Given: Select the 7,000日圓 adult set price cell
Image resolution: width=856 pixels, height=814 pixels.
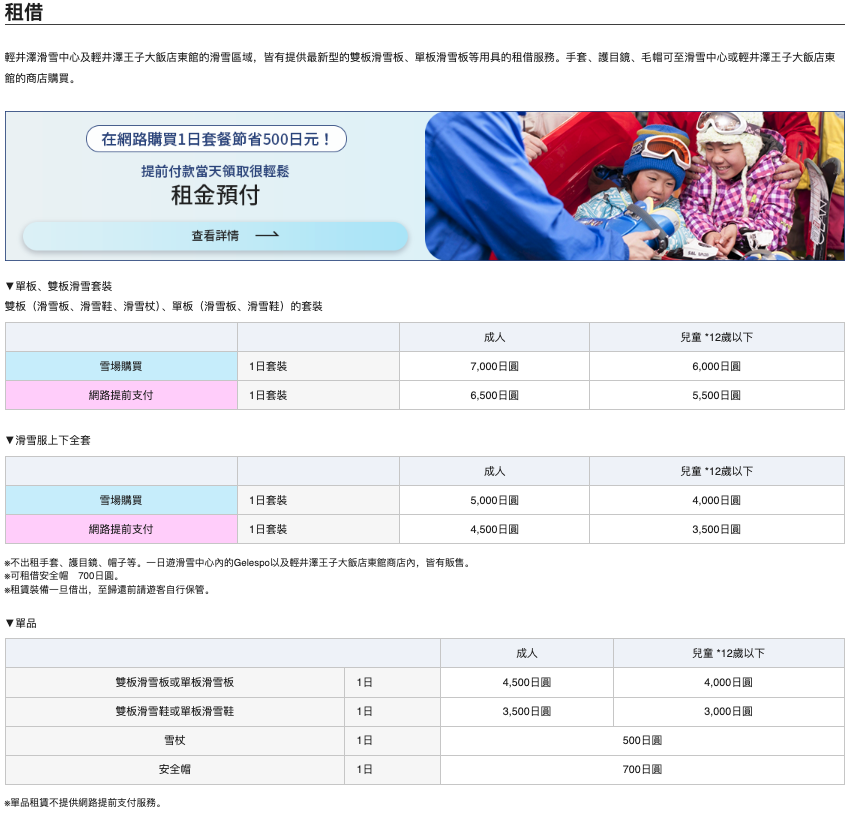Looking at the screenshot, I should click(x=493, y=366).
